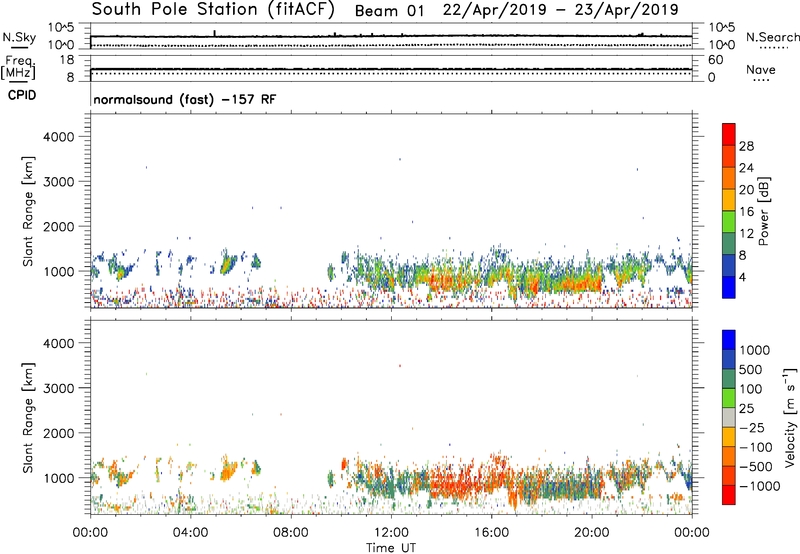The image size is (800, 554).
Task: Click the "24" label on the Power color bar
Action: pos(746,168)
